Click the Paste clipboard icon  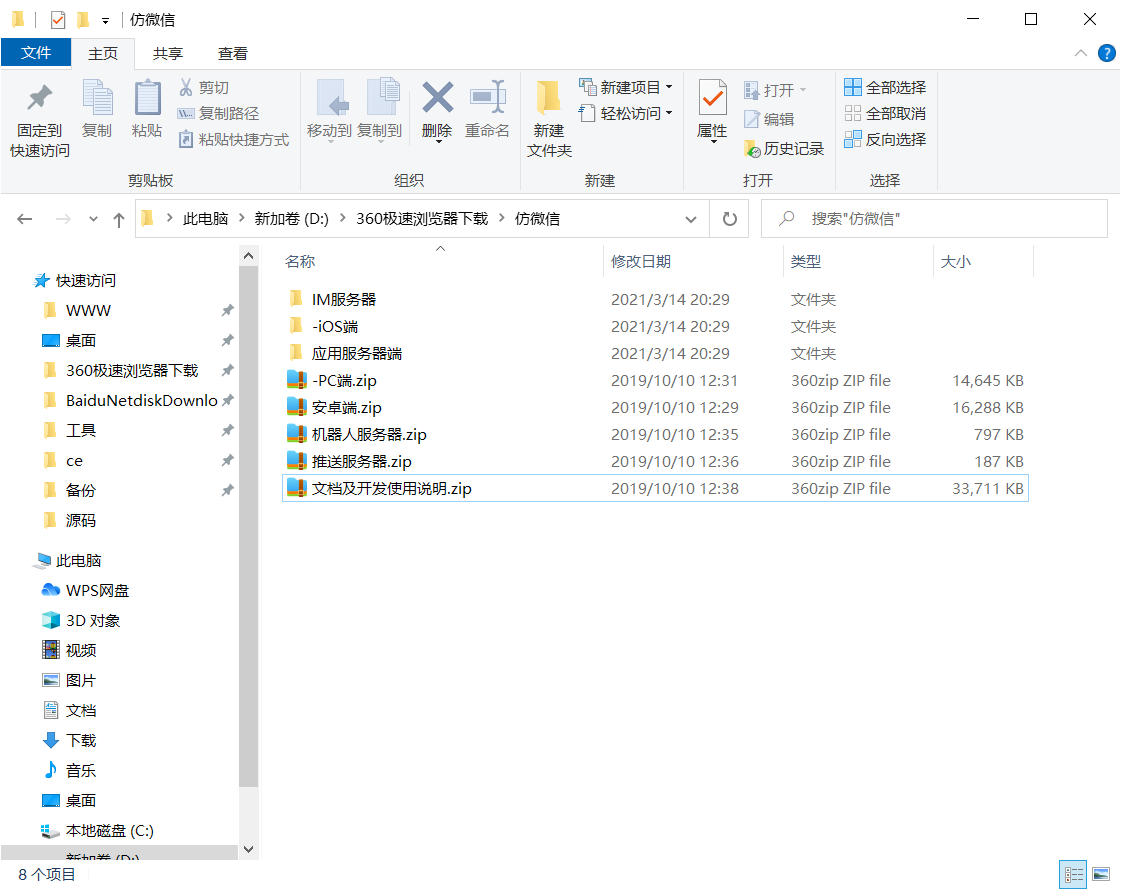click(147, 97)
